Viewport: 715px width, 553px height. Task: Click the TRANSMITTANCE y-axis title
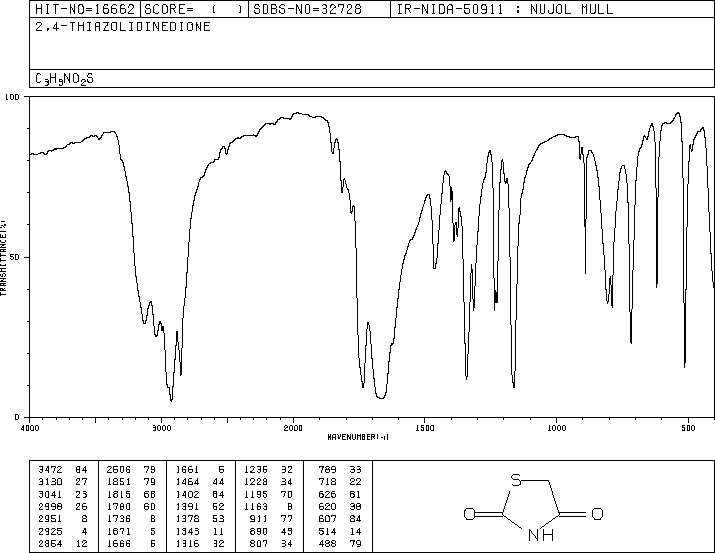pos(3,258)
